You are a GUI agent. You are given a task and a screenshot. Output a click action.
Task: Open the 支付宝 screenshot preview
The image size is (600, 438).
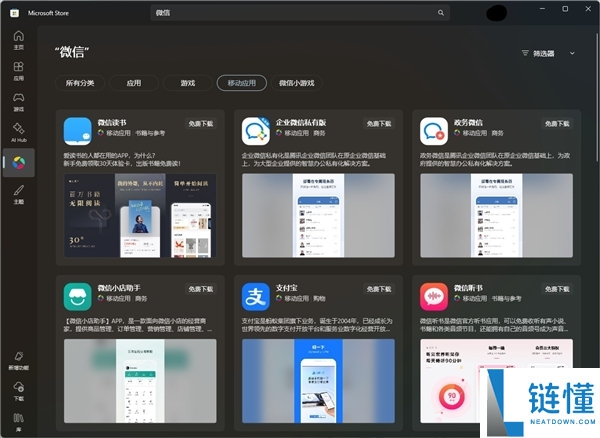tap(318, 381)
